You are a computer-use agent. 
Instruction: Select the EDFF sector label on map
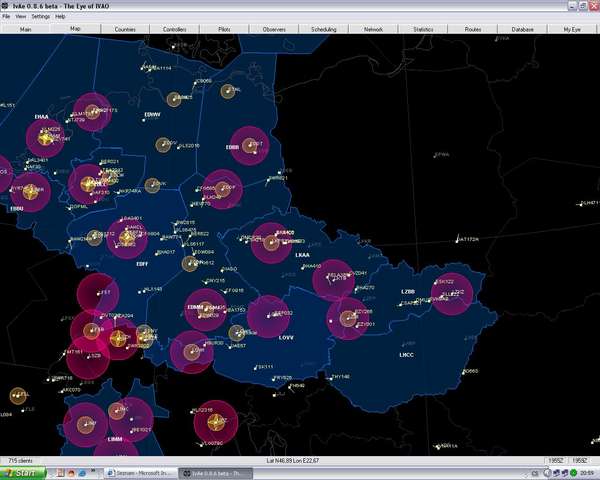click(x=142, y=264)
